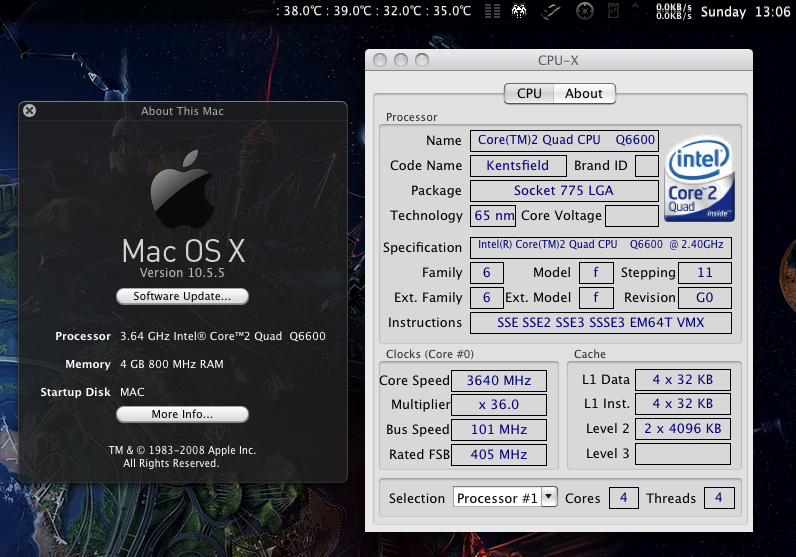Viewport: 796px width, 557px height.
Task: Click the castle tower menu bar icon
Action: click(x=614, y=11)
